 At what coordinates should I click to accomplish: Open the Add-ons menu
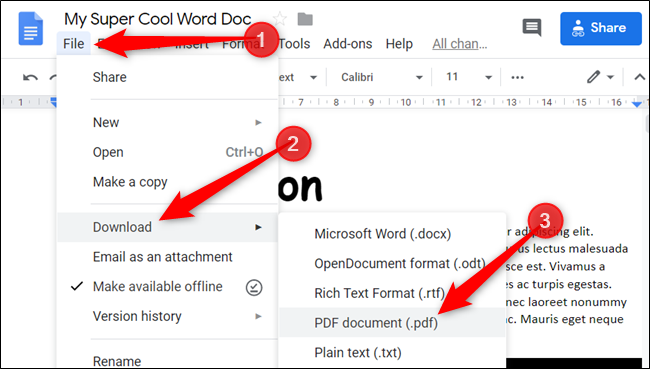347,44
